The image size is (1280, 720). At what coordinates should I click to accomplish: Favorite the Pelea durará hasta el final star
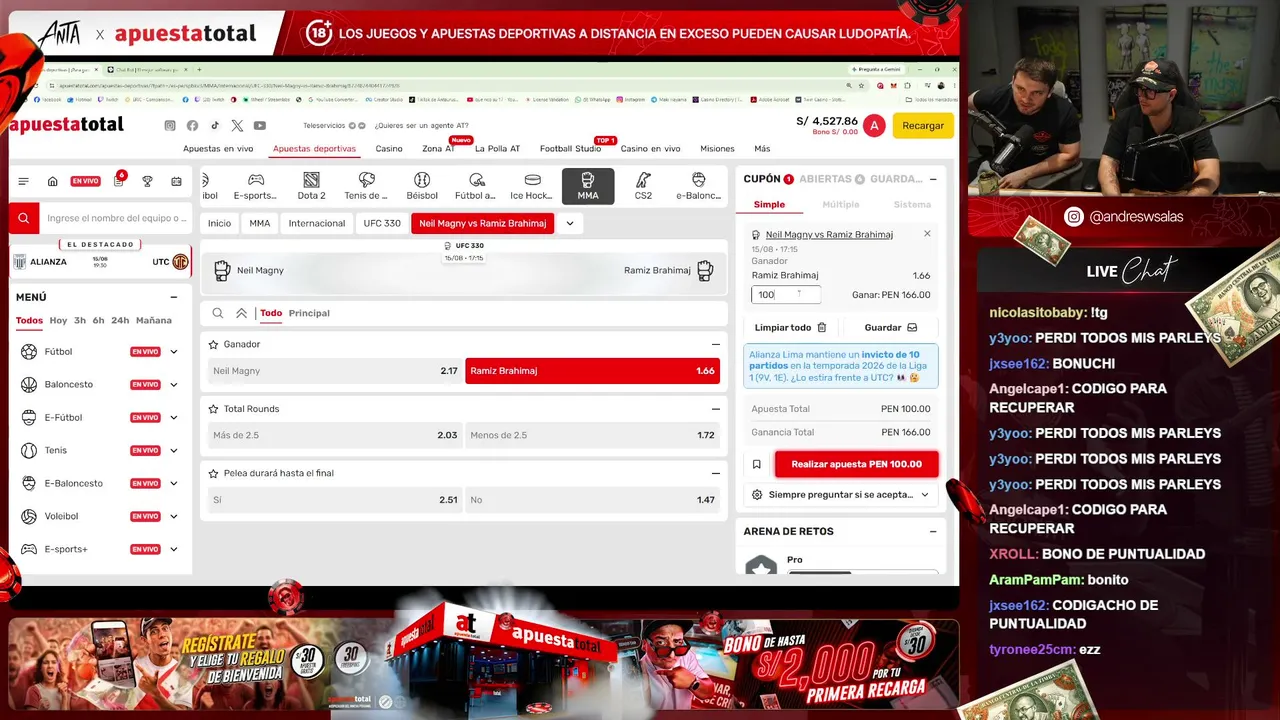click(213, 473)
